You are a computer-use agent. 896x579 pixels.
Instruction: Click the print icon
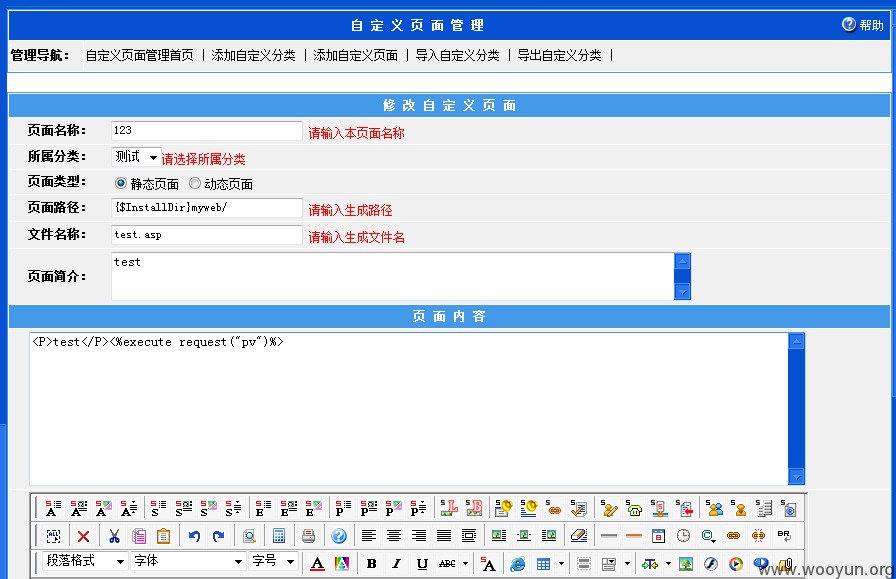coord(309,536)
